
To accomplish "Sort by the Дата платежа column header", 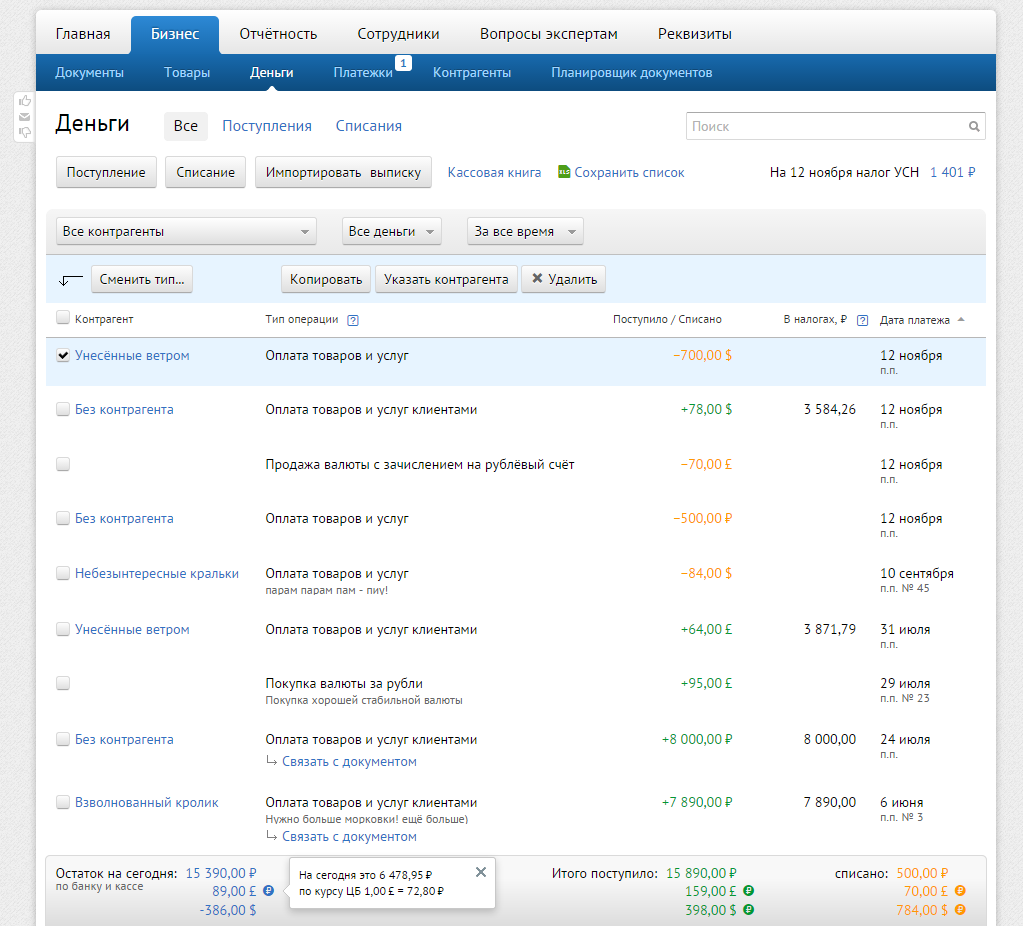I will (915, 320).
